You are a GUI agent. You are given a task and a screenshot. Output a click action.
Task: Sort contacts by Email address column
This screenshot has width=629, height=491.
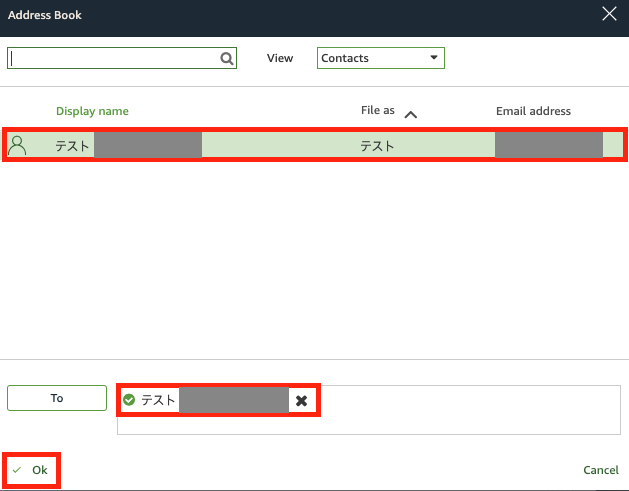point(533,111)
